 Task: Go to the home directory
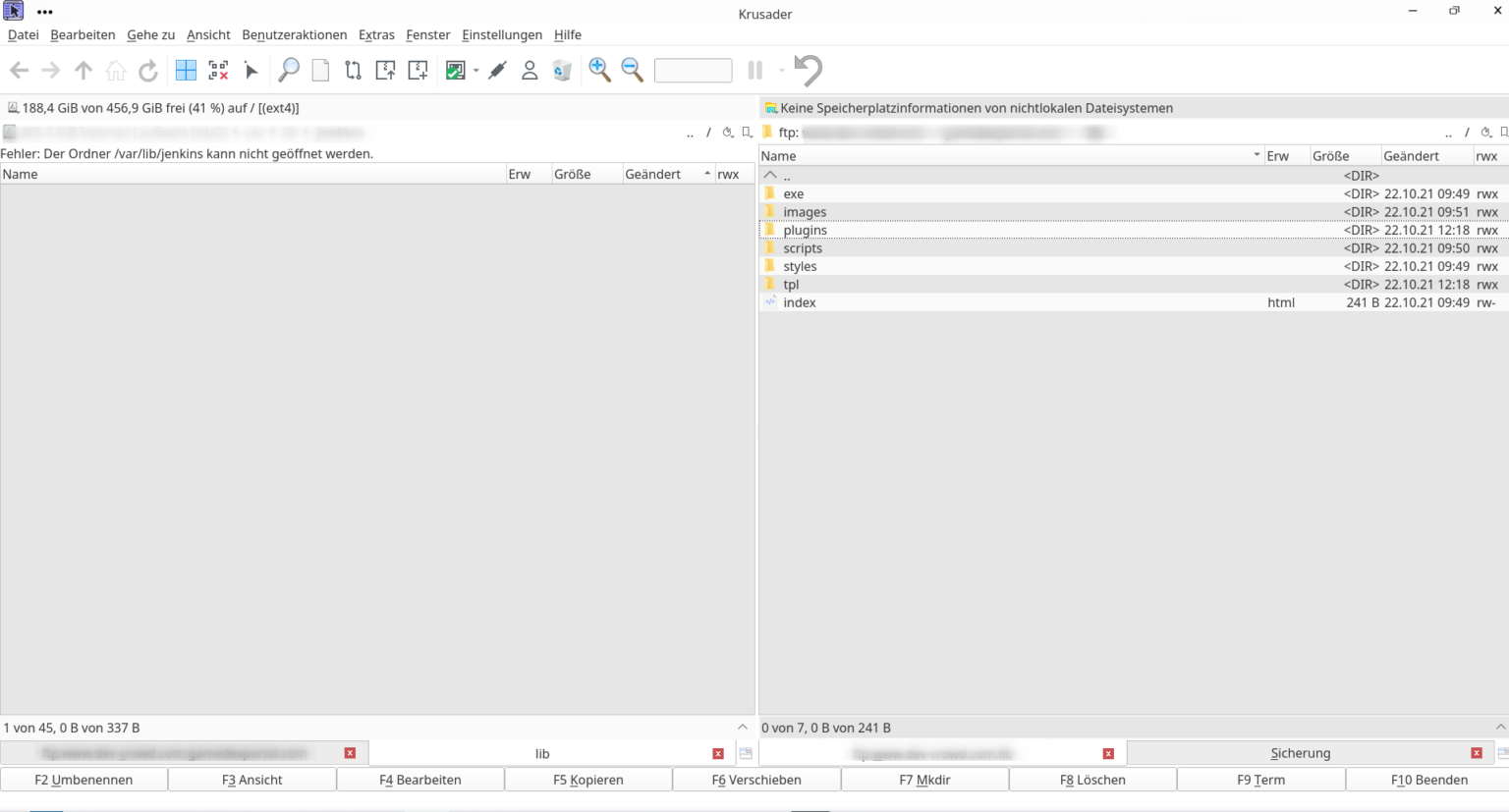[x=116, y=70]
